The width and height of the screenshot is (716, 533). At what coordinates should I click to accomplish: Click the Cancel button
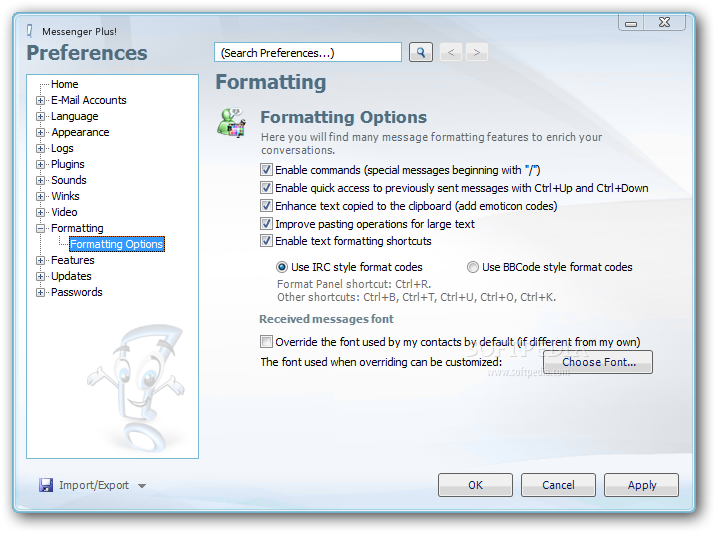click(558, 485)
